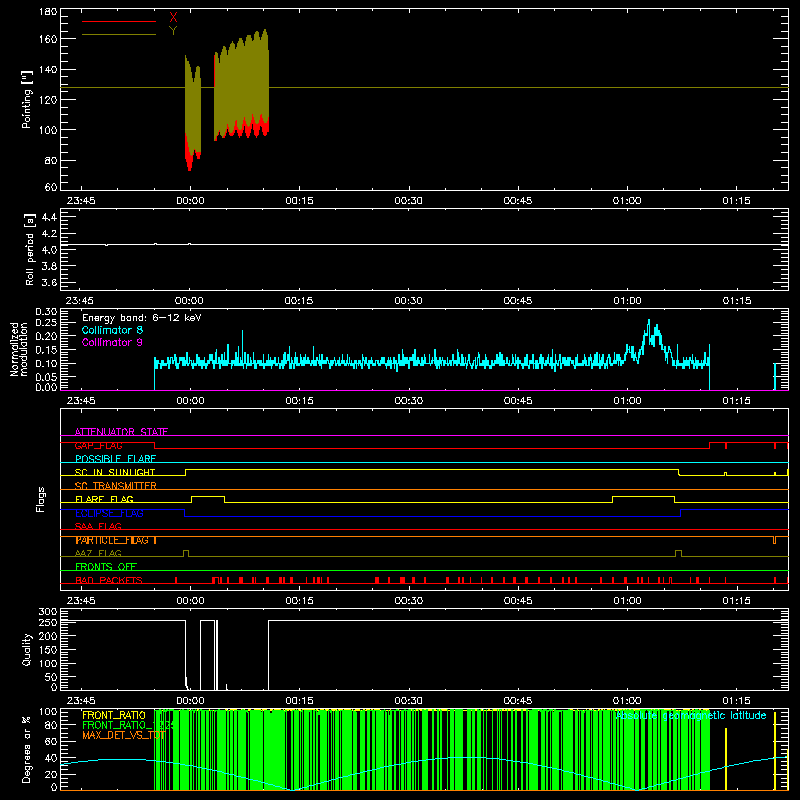800x800 pixels.
Task: Click 'Absolute geomagnetic latitude' legend text
Action: coord(690,715)
